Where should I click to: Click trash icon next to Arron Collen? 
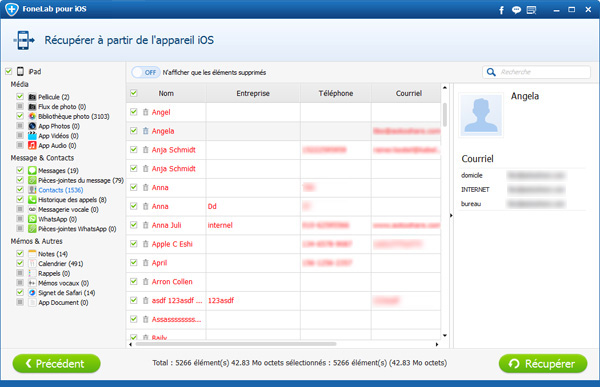[145, 282]
